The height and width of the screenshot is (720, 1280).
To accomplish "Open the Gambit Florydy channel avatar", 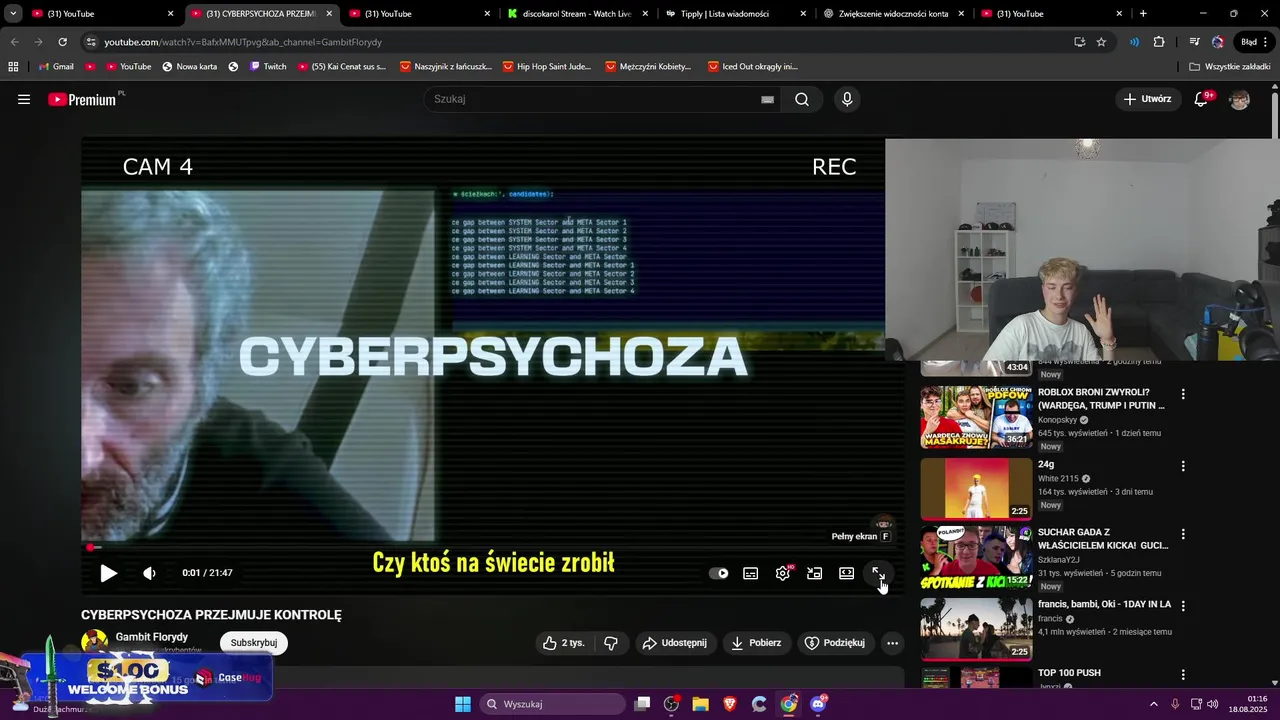I will (x=94, y=643).
